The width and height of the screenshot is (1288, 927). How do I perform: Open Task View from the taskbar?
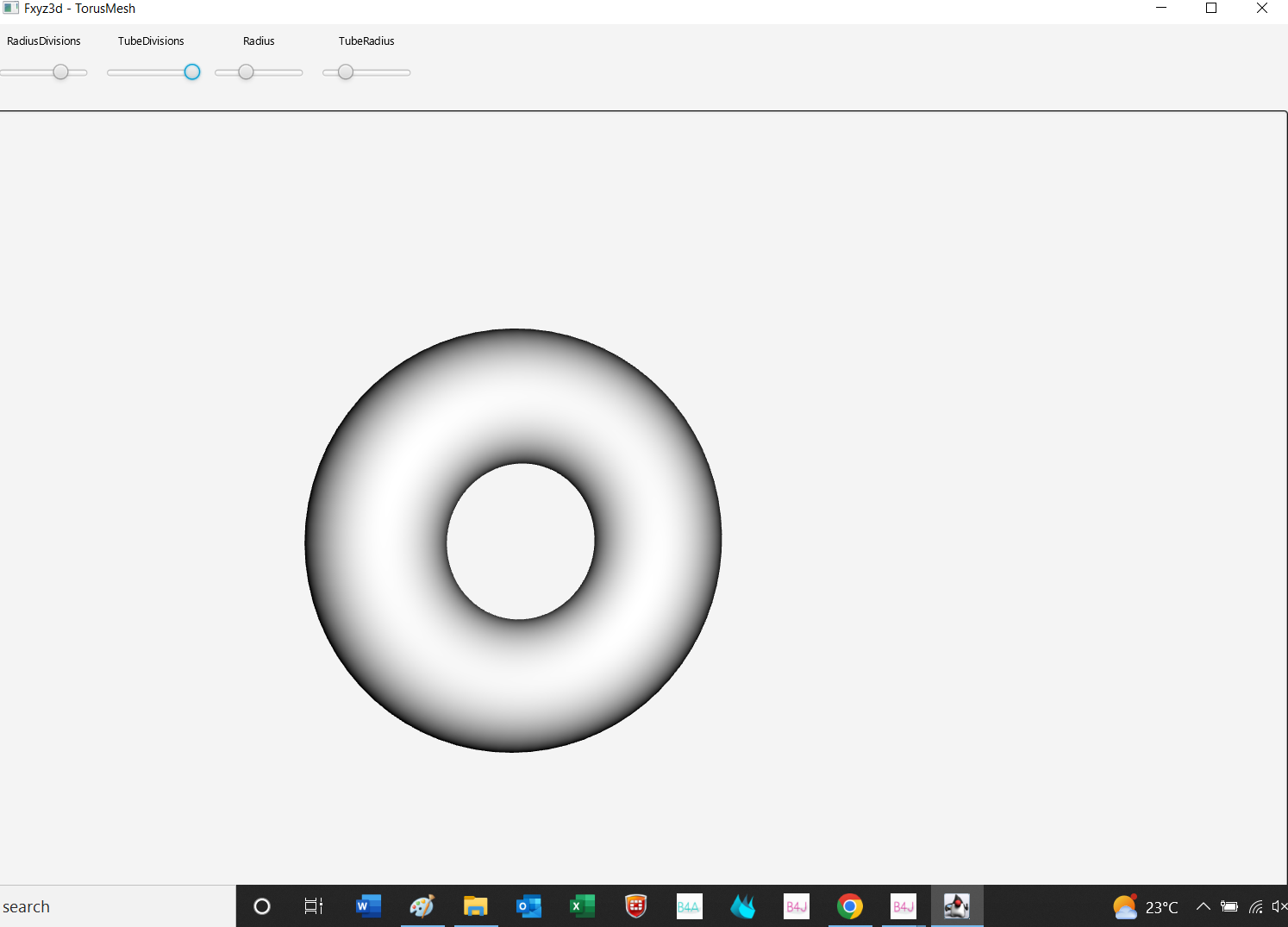click(x=314, y=906)
